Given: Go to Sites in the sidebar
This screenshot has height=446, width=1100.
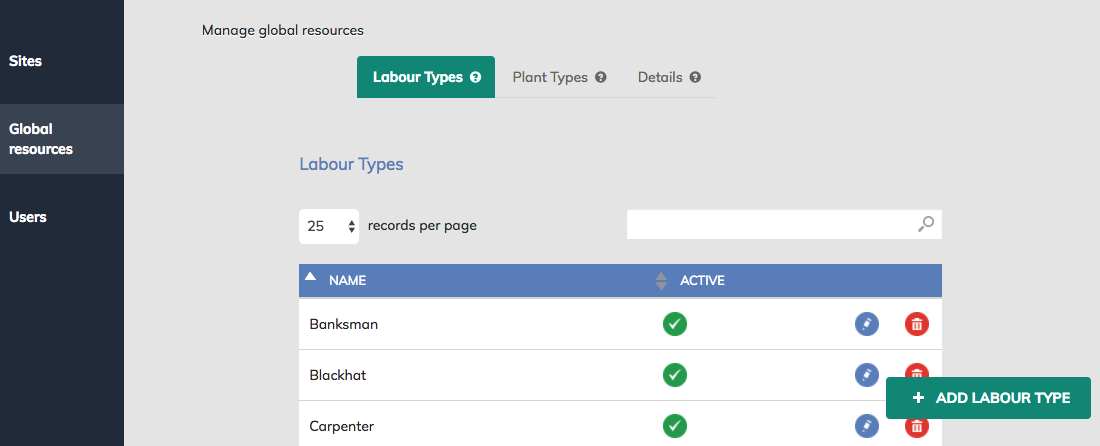Looking at the screenshot, I should (x=25, y=61).
